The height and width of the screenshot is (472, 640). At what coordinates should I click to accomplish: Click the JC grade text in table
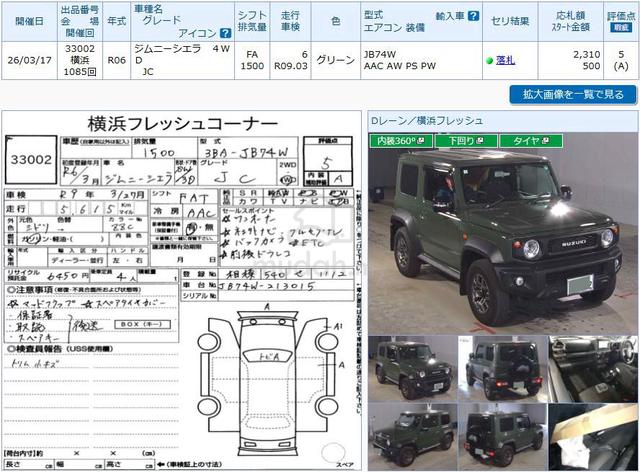coord(148,72)
